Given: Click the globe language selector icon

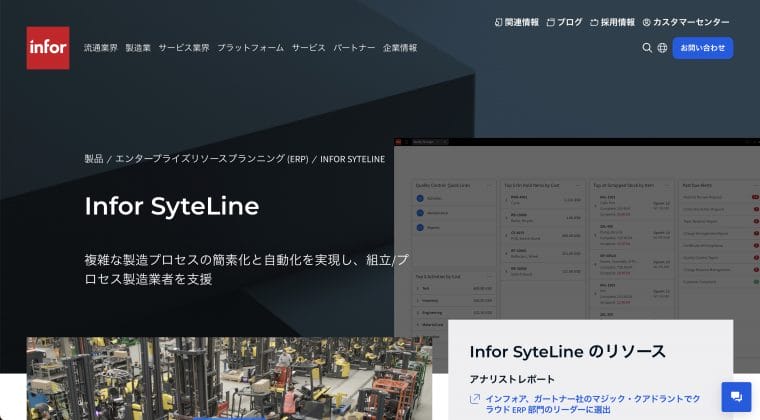Looking at the screenshot, I should click(662, 47).
